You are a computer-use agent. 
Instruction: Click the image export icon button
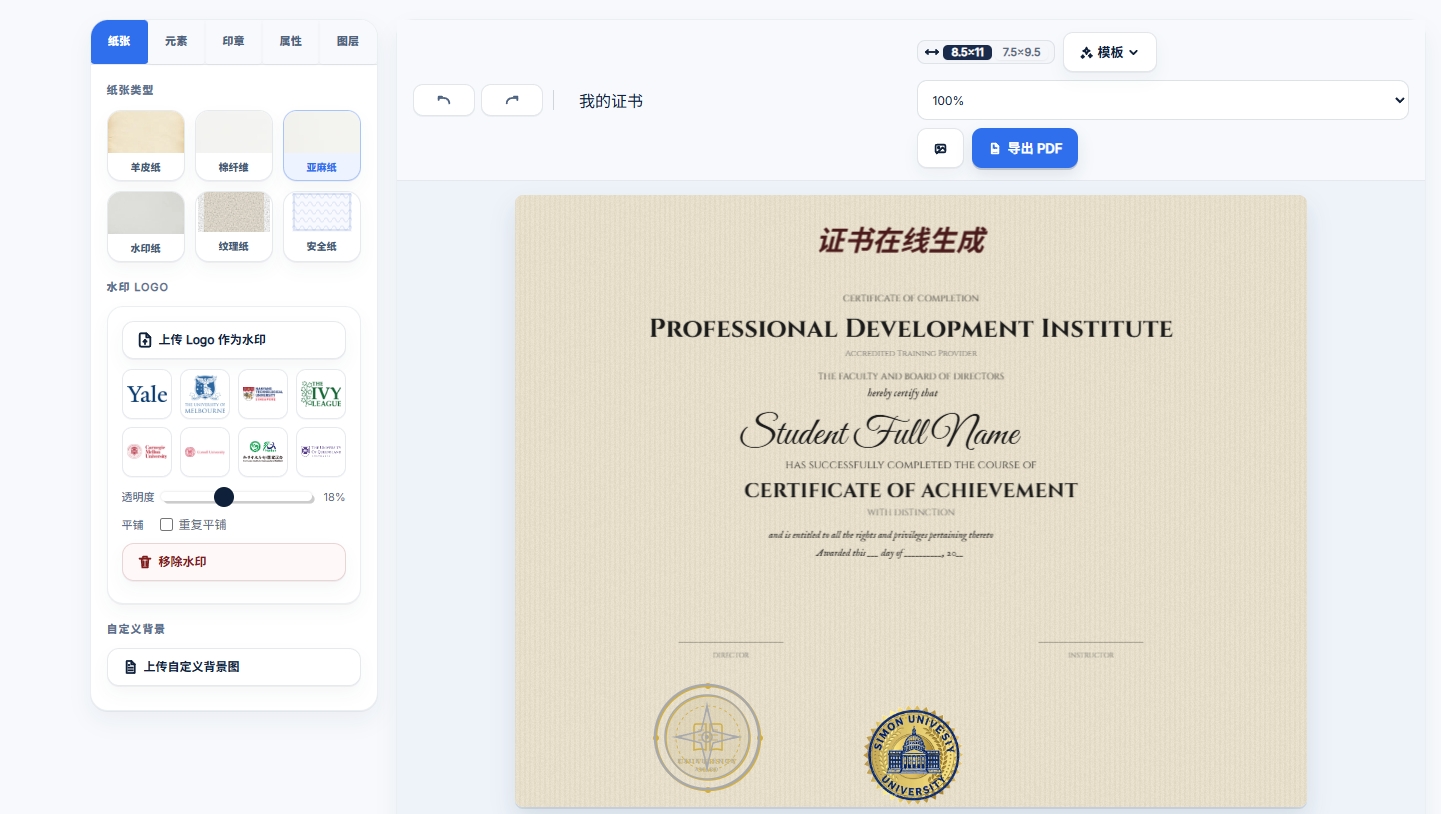[x=940, y=148]
